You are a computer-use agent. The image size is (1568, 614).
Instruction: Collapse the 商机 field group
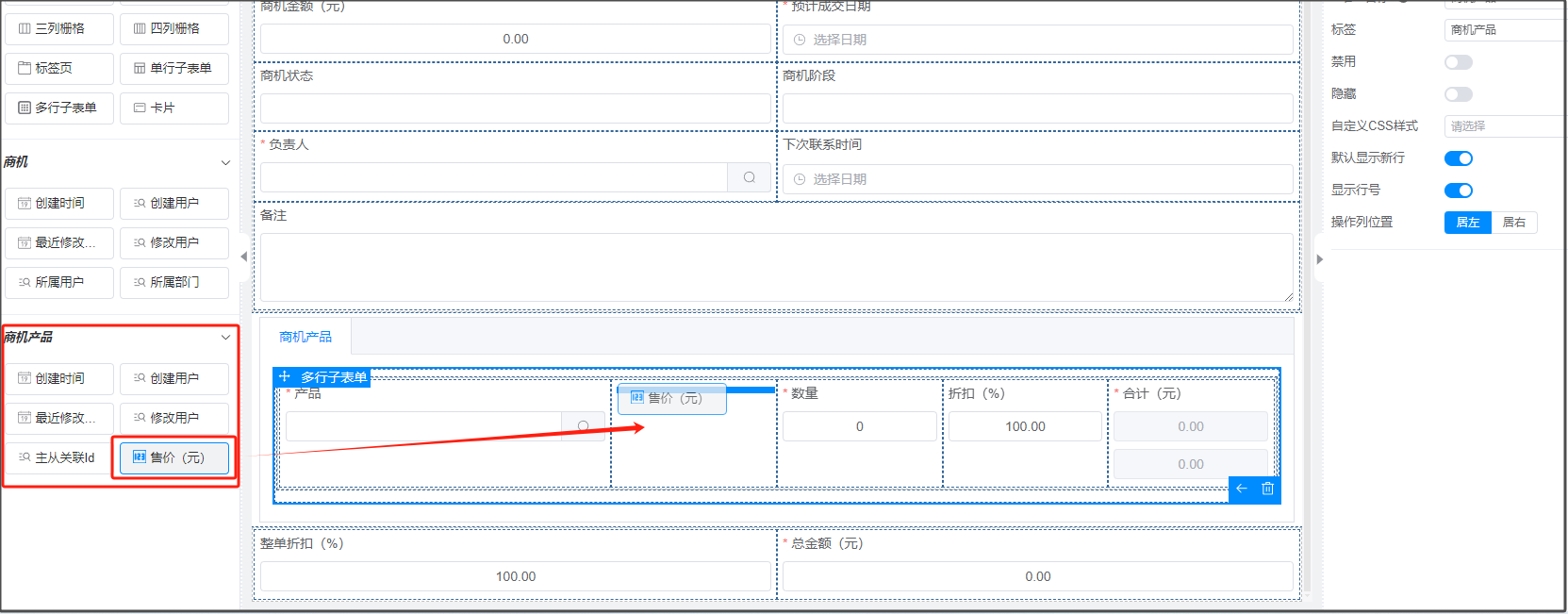coord(225,162)
